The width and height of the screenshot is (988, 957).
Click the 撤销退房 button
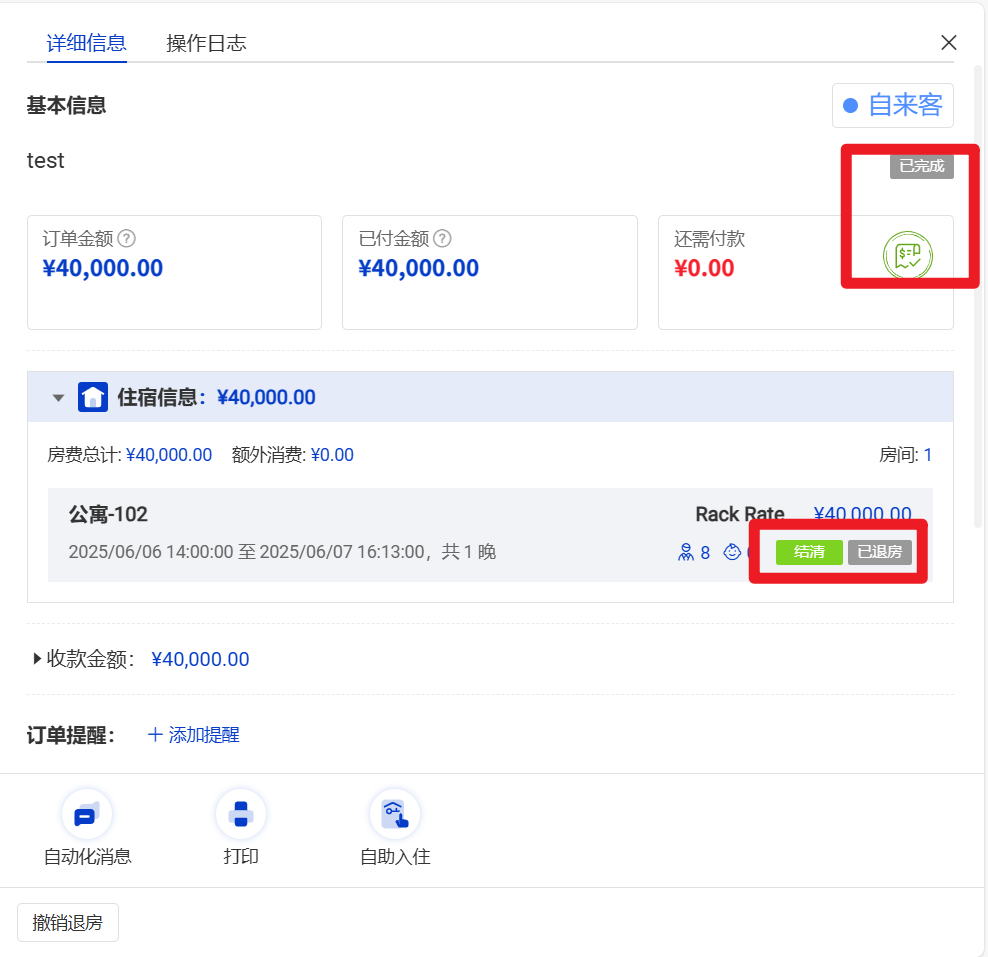(x=68, y=922)
